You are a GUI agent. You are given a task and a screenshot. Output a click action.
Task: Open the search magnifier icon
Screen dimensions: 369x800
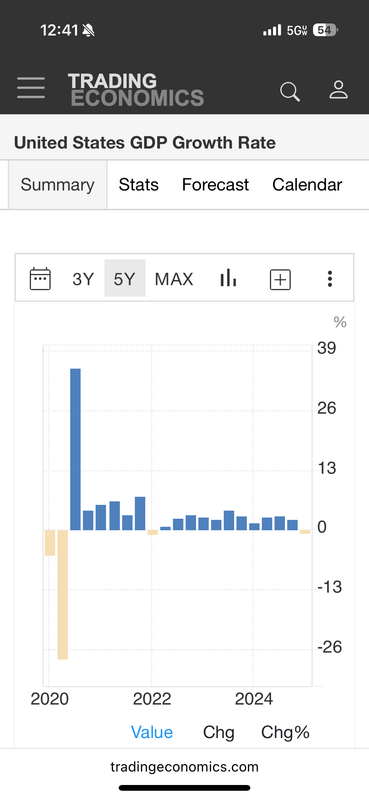coord(290,91)
